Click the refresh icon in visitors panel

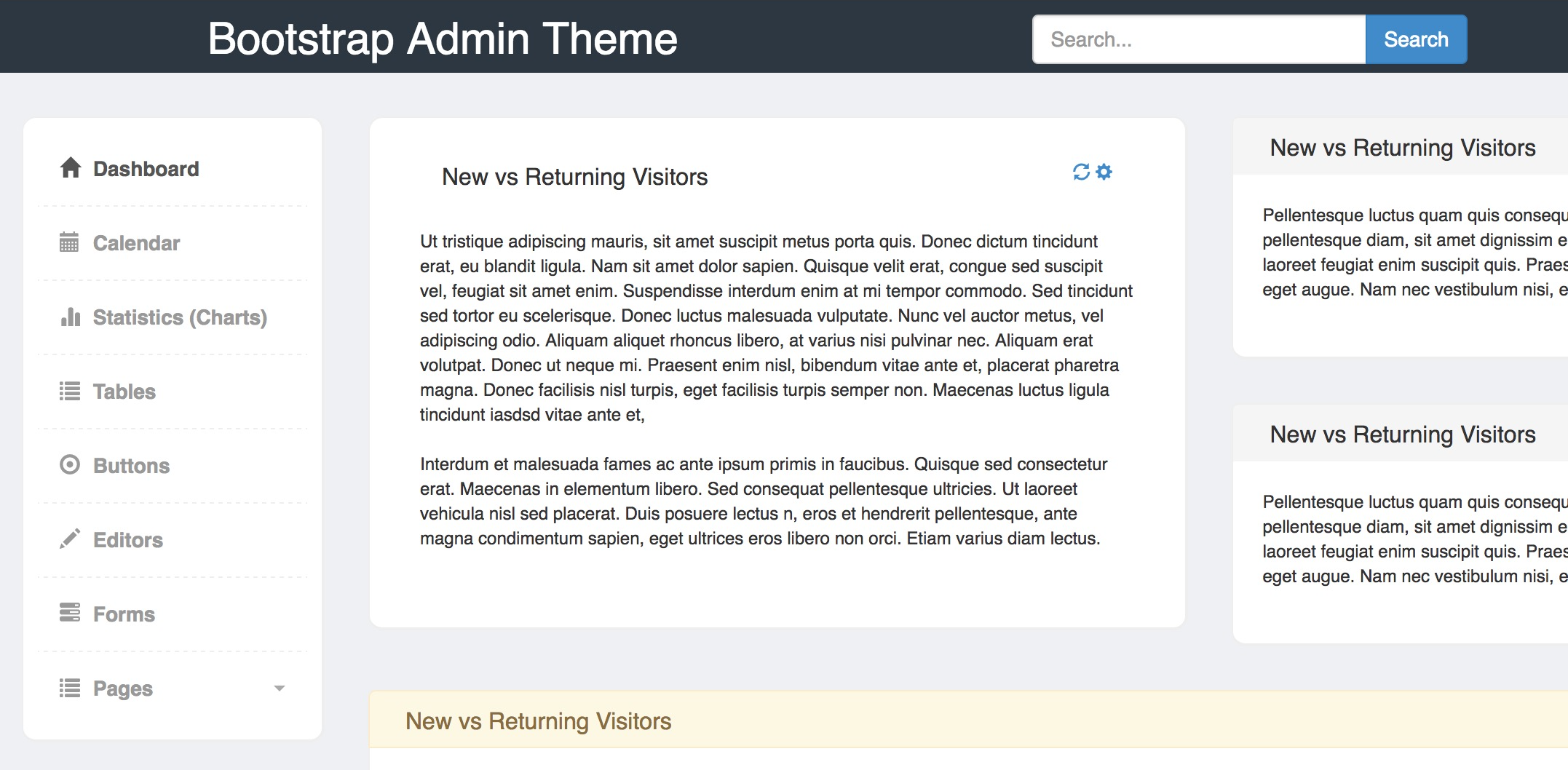tap(1081, 172)
